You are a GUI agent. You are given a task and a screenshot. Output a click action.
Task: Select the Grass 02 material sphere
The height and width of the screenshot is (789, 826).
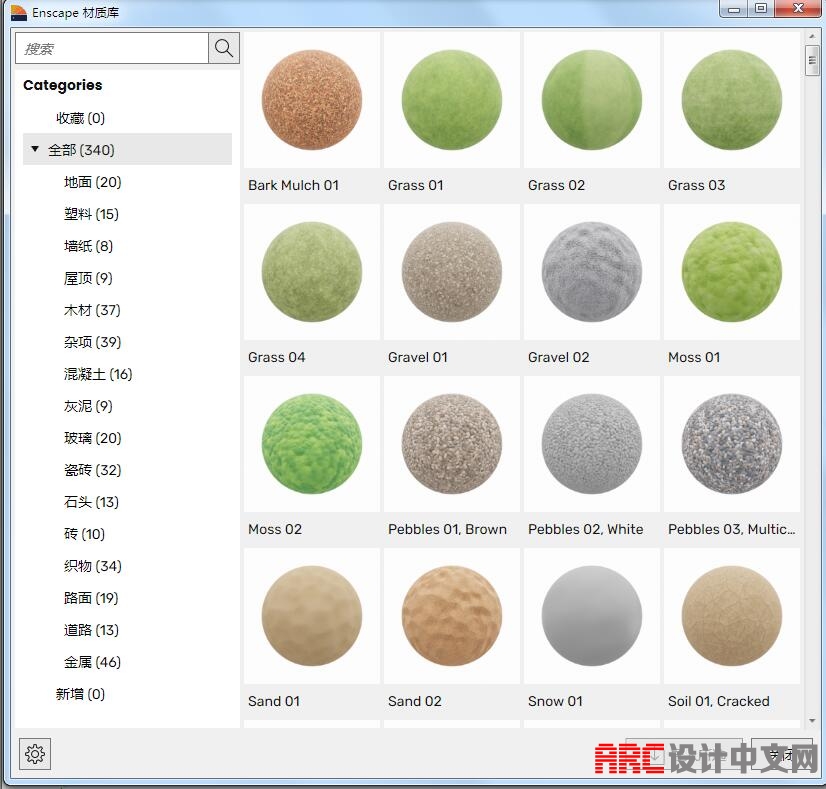coord(592,100)
